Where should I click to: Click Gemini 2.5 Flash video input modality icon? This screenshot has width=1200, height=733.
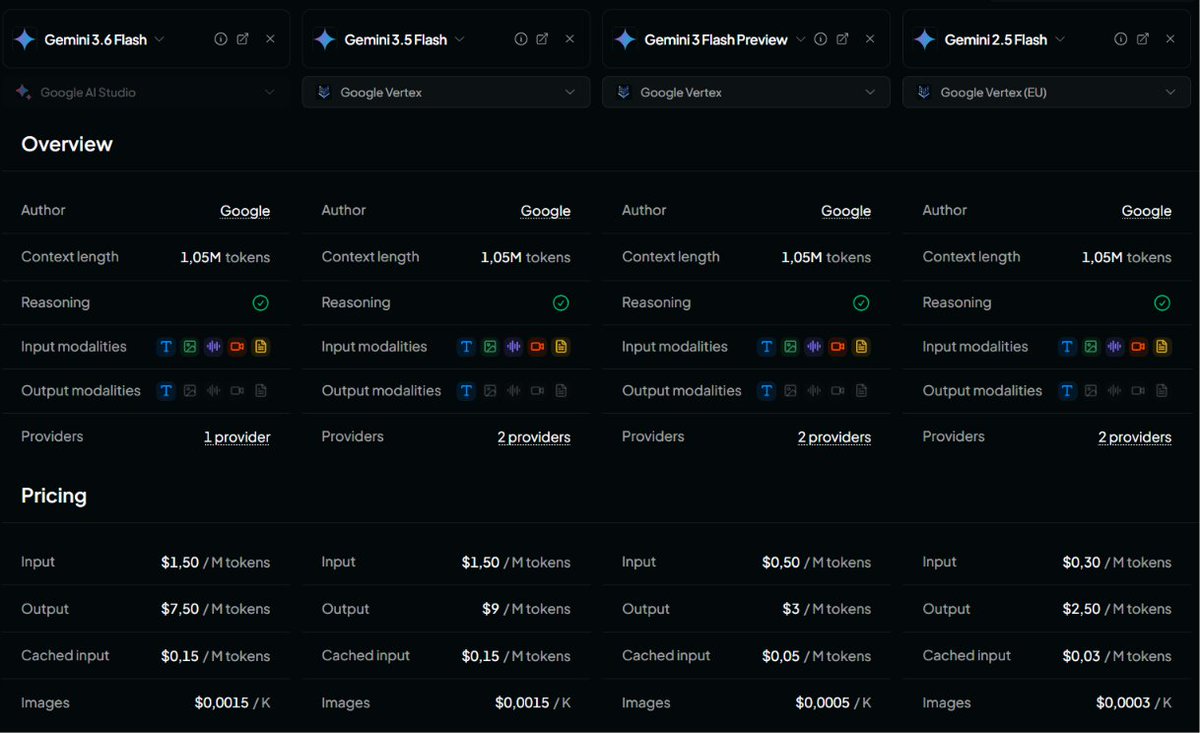(1138, 347)
